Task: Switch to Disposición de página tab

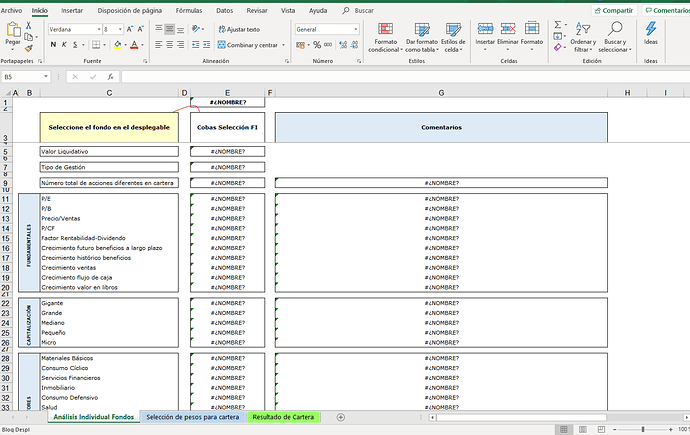Action: coord(129,11)
